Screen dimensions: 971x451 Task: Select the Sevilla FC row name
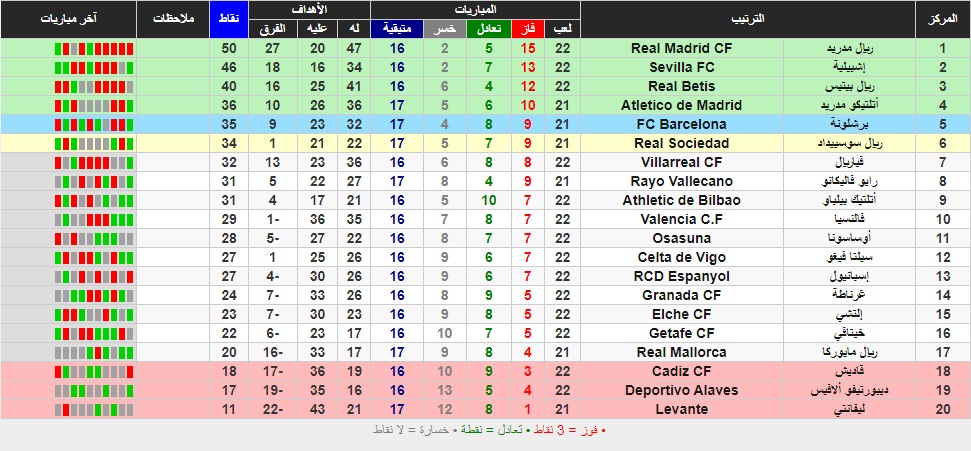681,67
